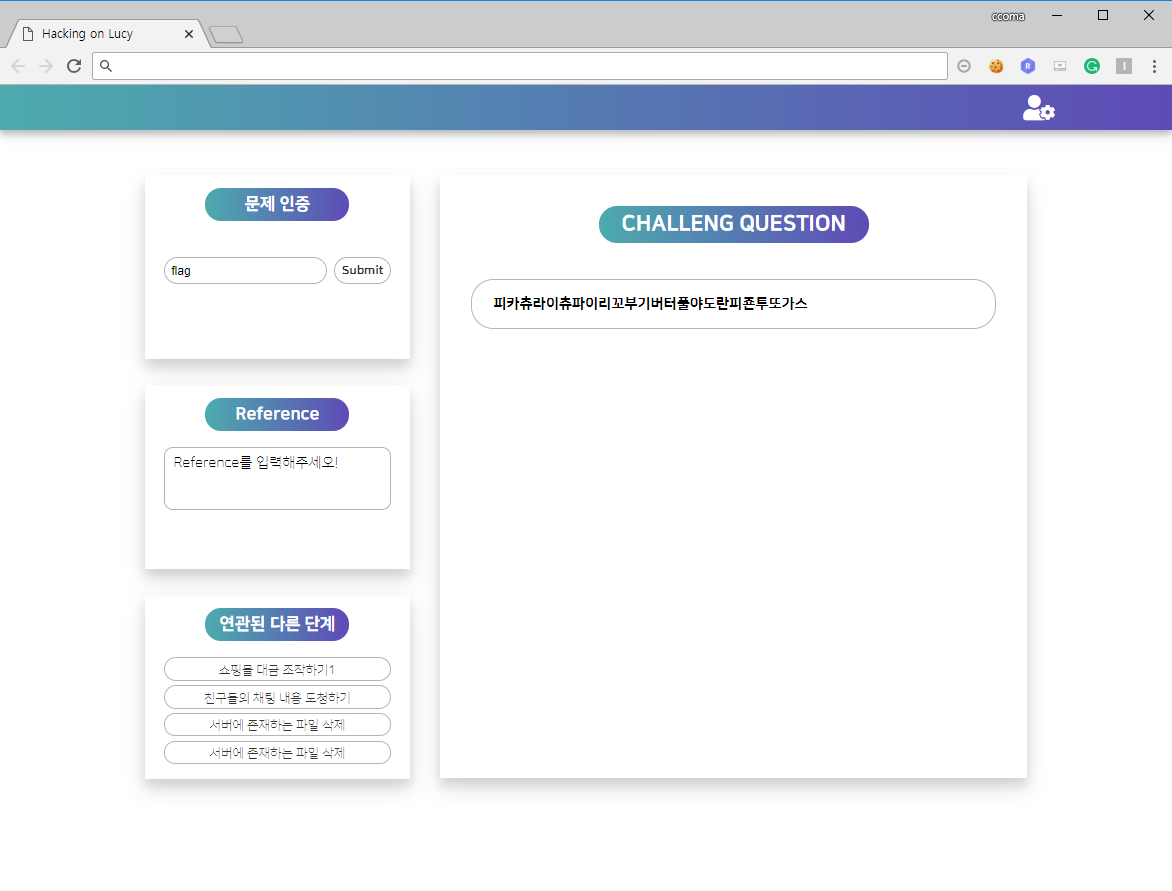
Task: Click the flag input field
Action: 245,270
